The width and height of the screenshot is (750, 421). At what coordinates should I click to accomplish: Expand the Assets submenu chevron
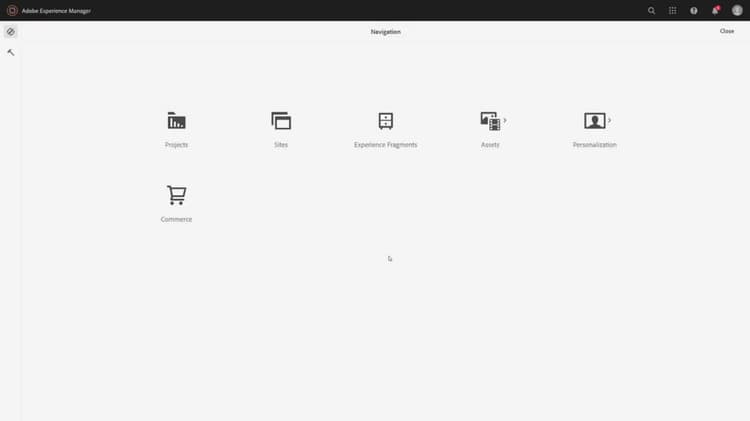[x=505, y=121]
